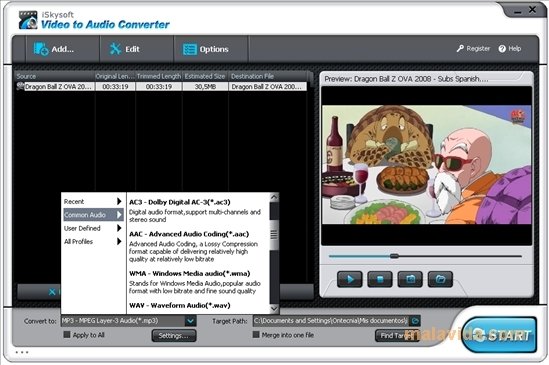Screen dimensions: 549x365
Task: Click the Recent submenu arrow
Action: [119, 201]
